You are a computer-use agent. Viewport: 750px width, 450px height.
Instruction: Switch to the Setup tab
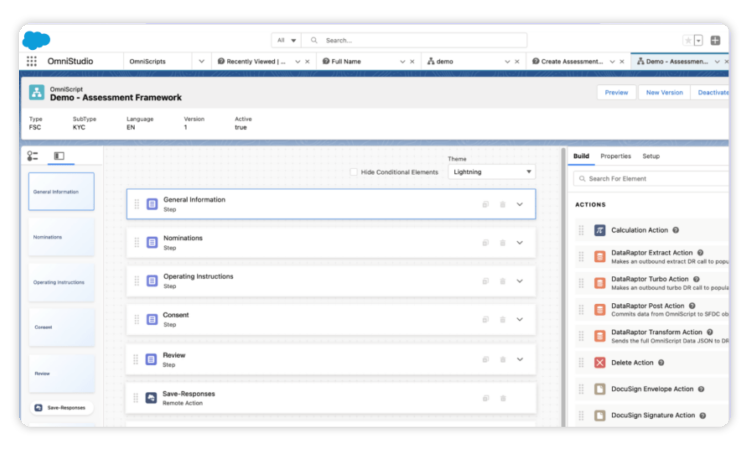[x=651, y=156]
